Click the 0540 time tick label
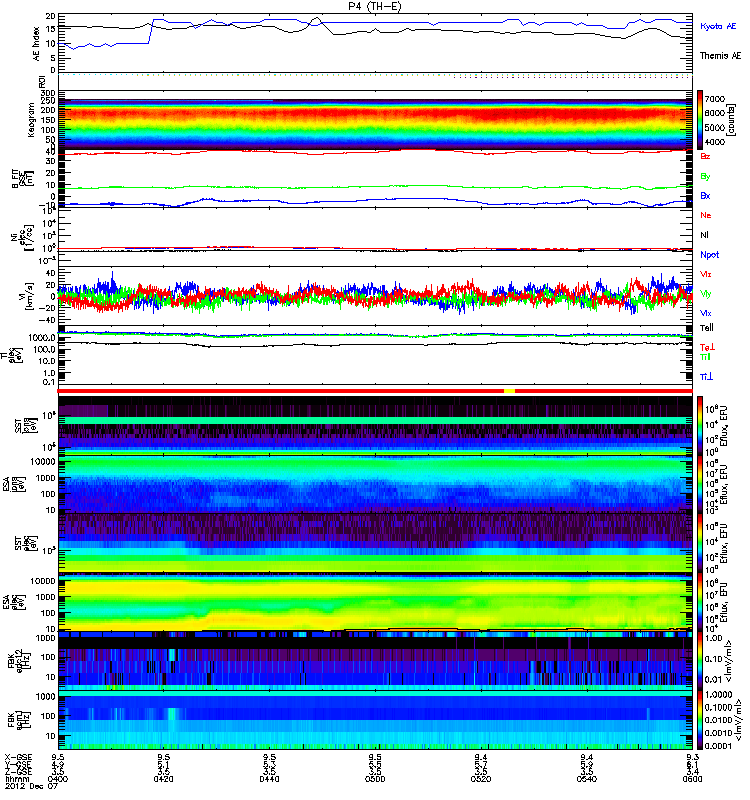750x800 pixels. [x=587, y=779]
